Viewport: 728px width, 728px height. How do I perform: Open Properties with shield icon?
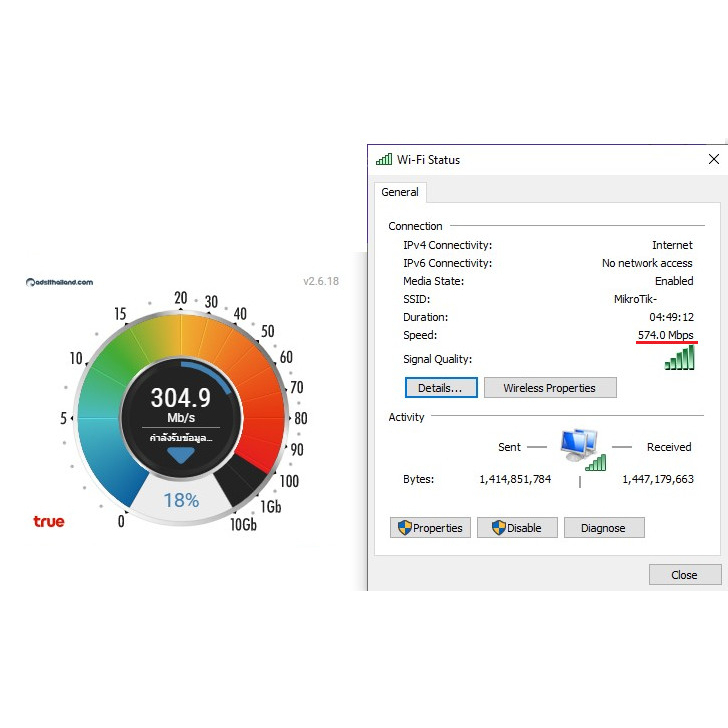pyautogui.click(x=430, y=528)
